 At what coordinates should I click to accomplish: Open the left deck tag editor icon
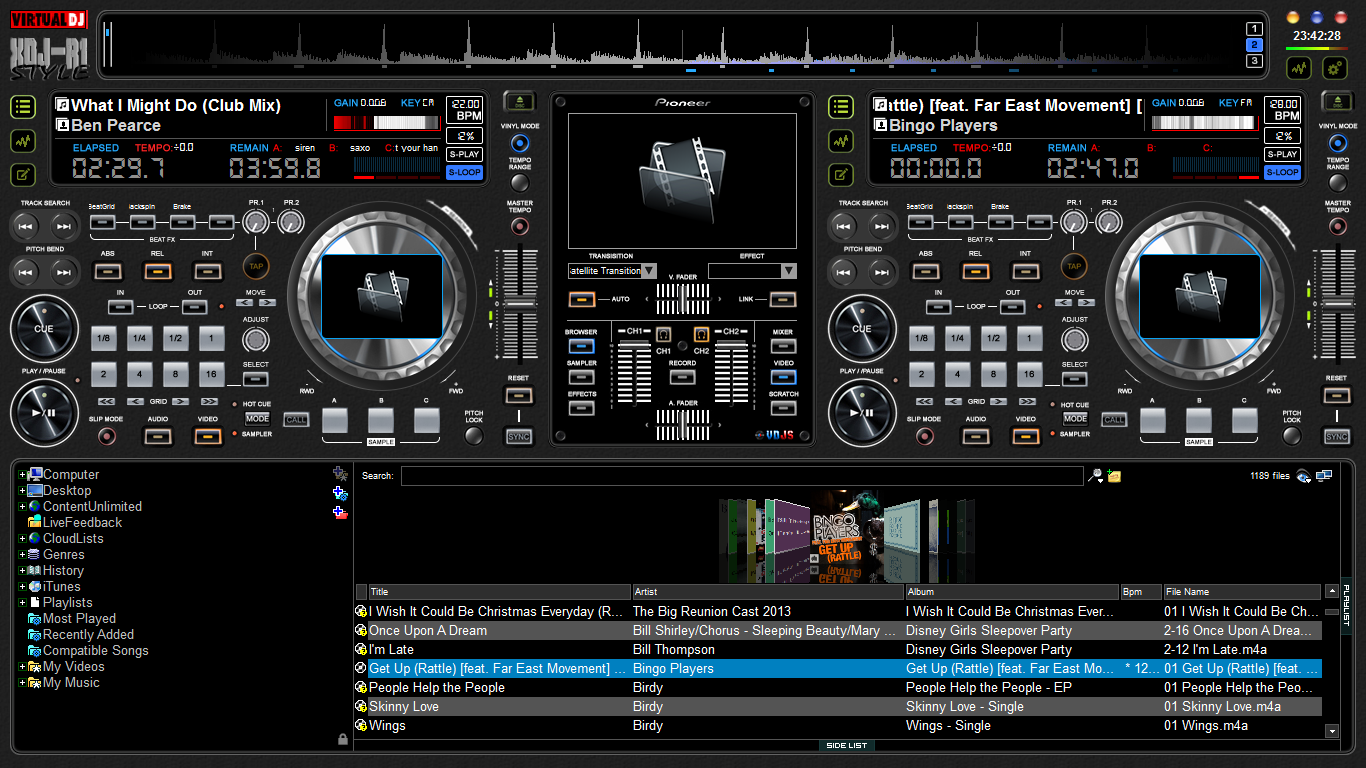click(x=24, y=175)
